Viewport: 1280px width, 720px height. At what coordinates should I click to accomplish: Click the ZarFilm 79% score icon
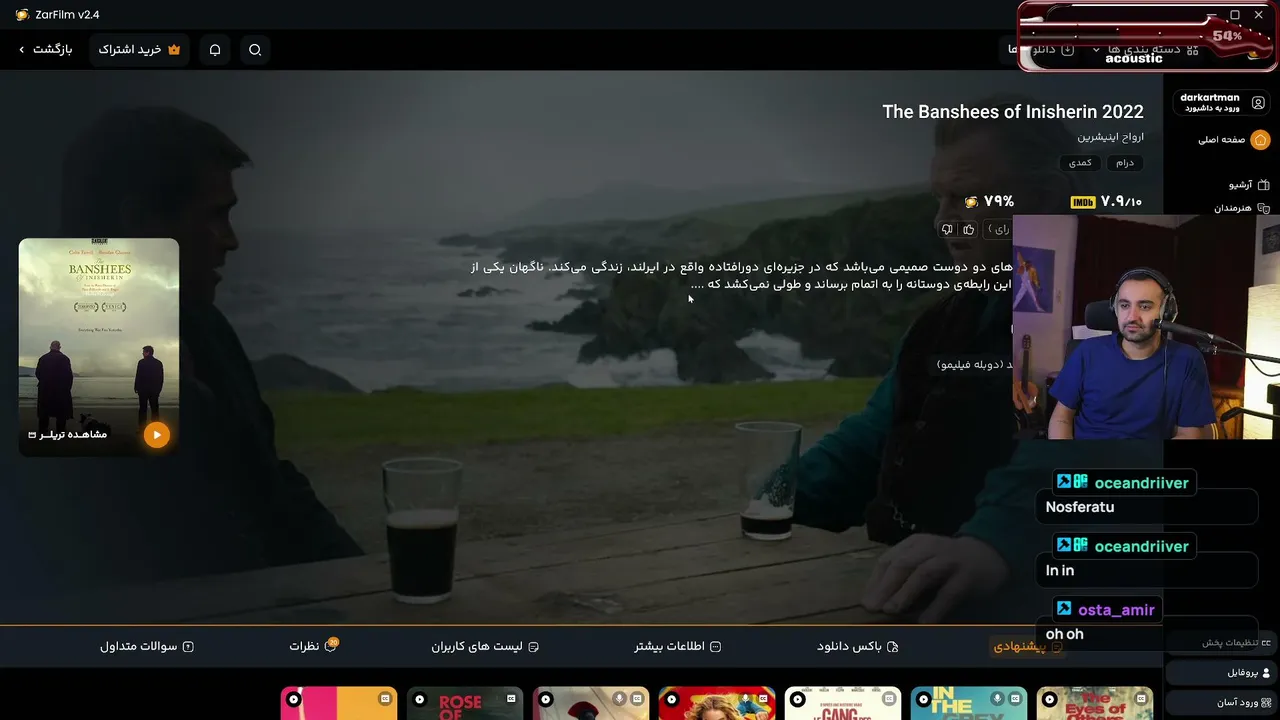click(971, 202)
